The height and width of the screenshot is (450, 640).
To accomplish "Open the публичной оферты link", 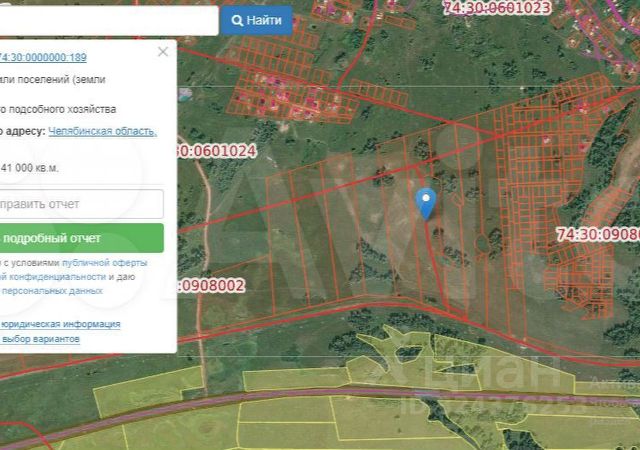I will pyautogui.click(x=104, y=263).
